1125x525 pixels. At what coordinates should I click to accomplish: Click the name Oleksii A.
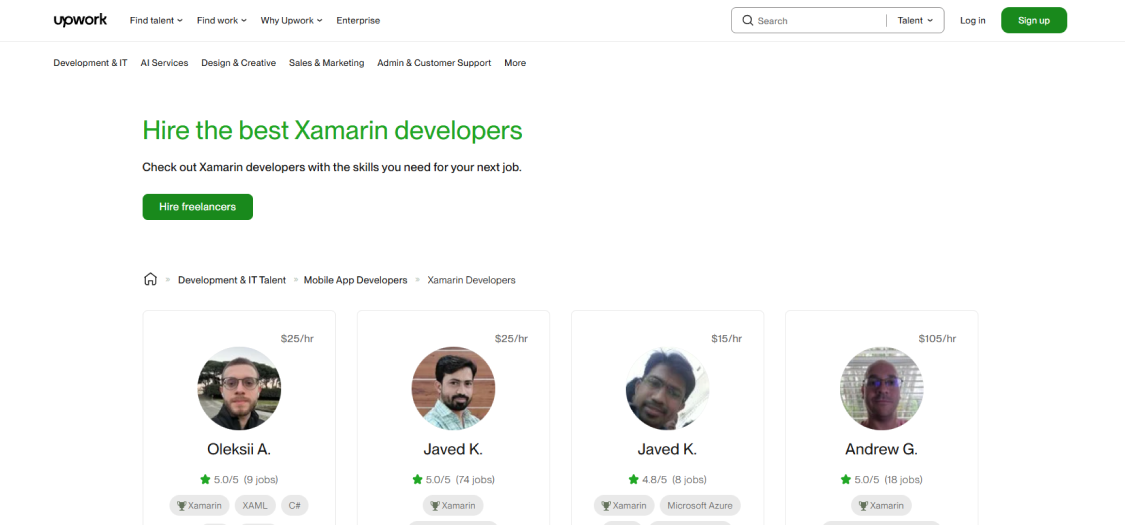tap(239, 450)
